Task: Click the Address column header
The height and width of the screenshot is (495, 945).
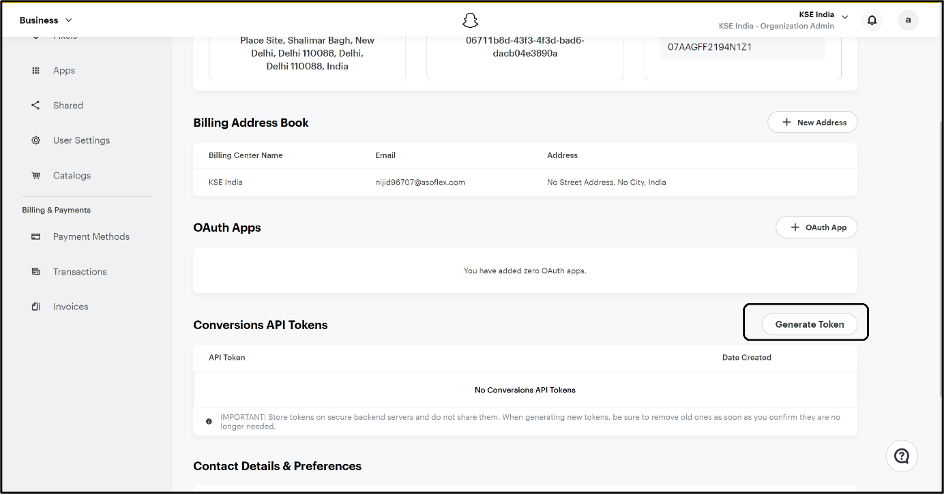Action: click(x=562, y=156)
